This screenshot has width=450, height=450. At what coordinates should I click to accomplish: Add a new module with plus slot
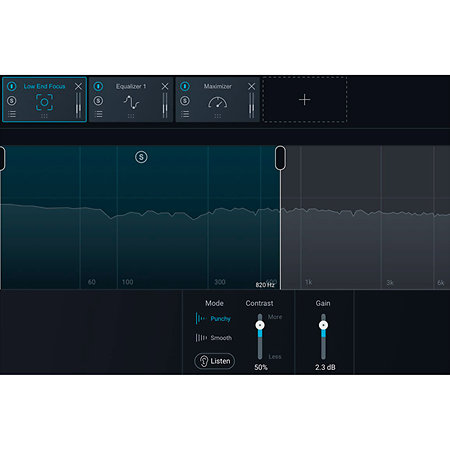pyautogui.click(x=305, y=100)
